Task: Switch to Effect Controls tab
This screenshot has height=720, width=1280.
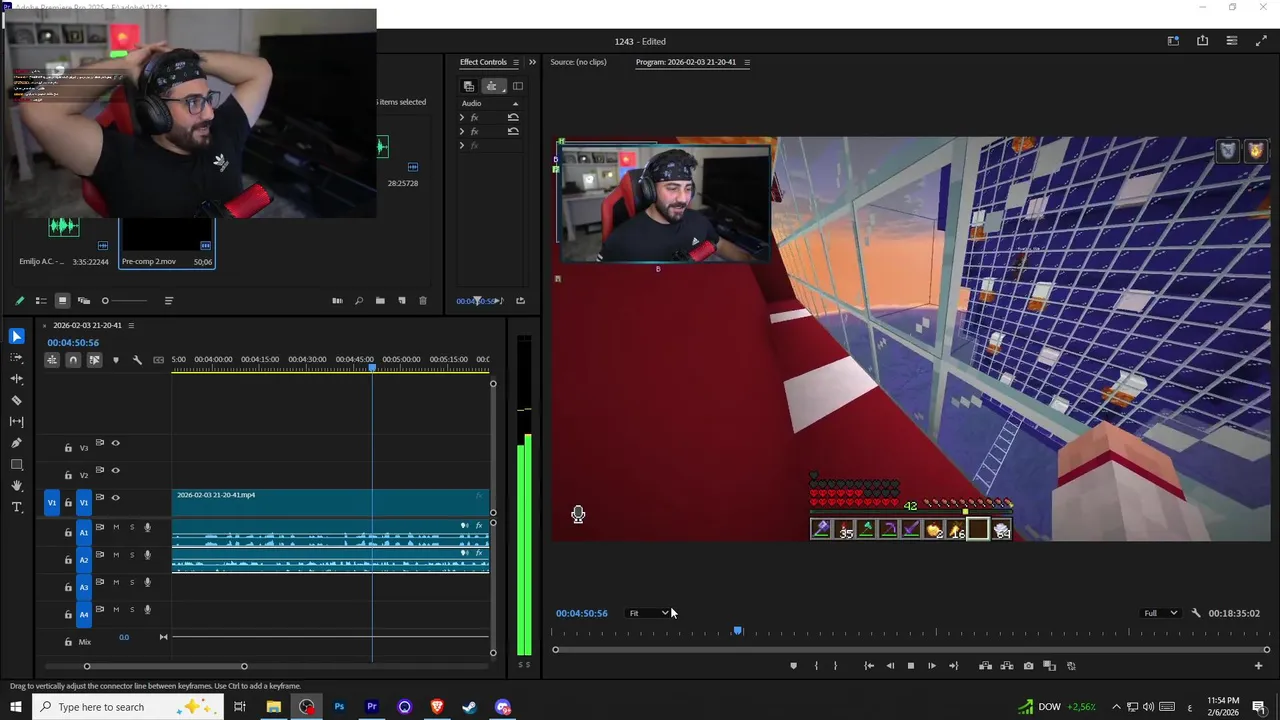Action: 483,62
